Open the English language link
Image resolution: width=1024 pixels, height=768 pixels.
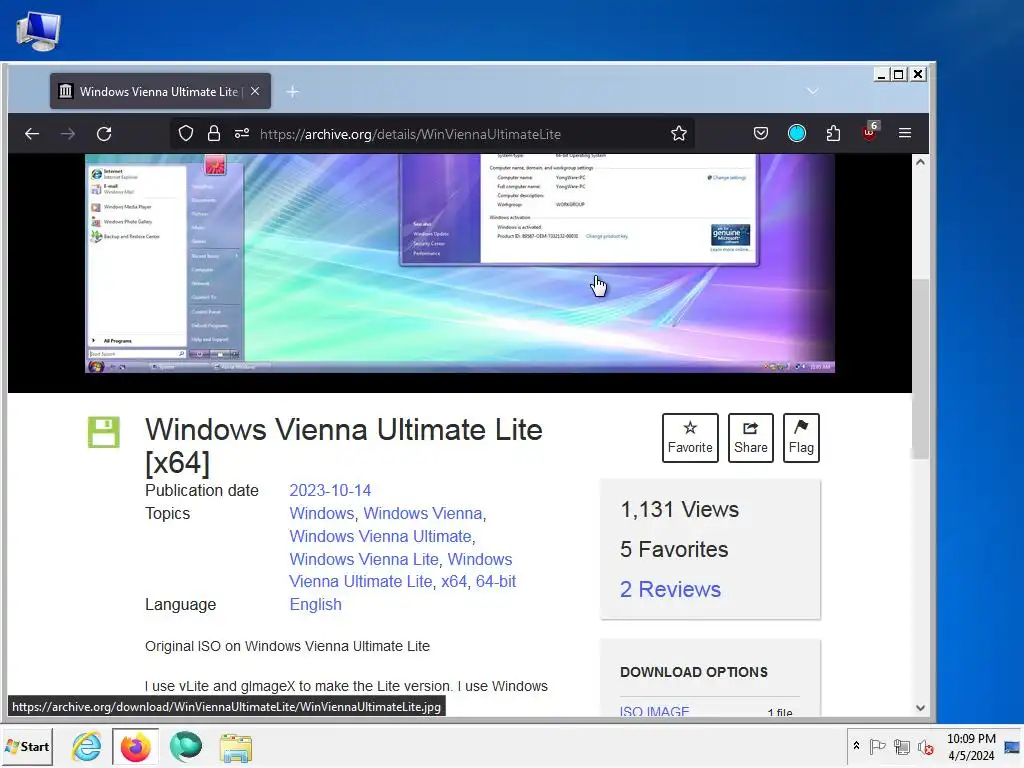(315, 605)
